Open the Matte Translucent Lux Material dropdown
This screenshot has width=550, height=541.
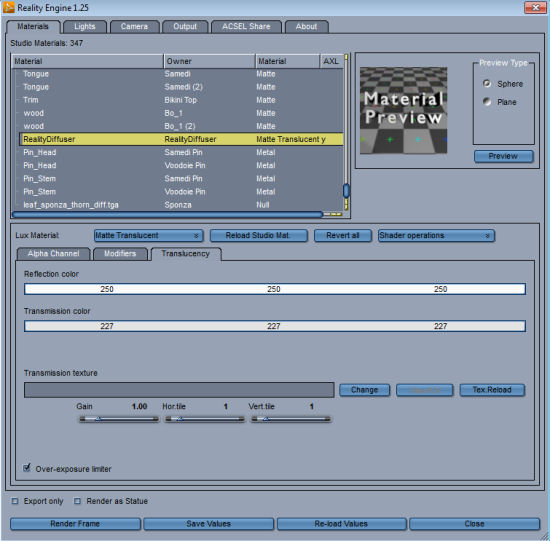148,235
